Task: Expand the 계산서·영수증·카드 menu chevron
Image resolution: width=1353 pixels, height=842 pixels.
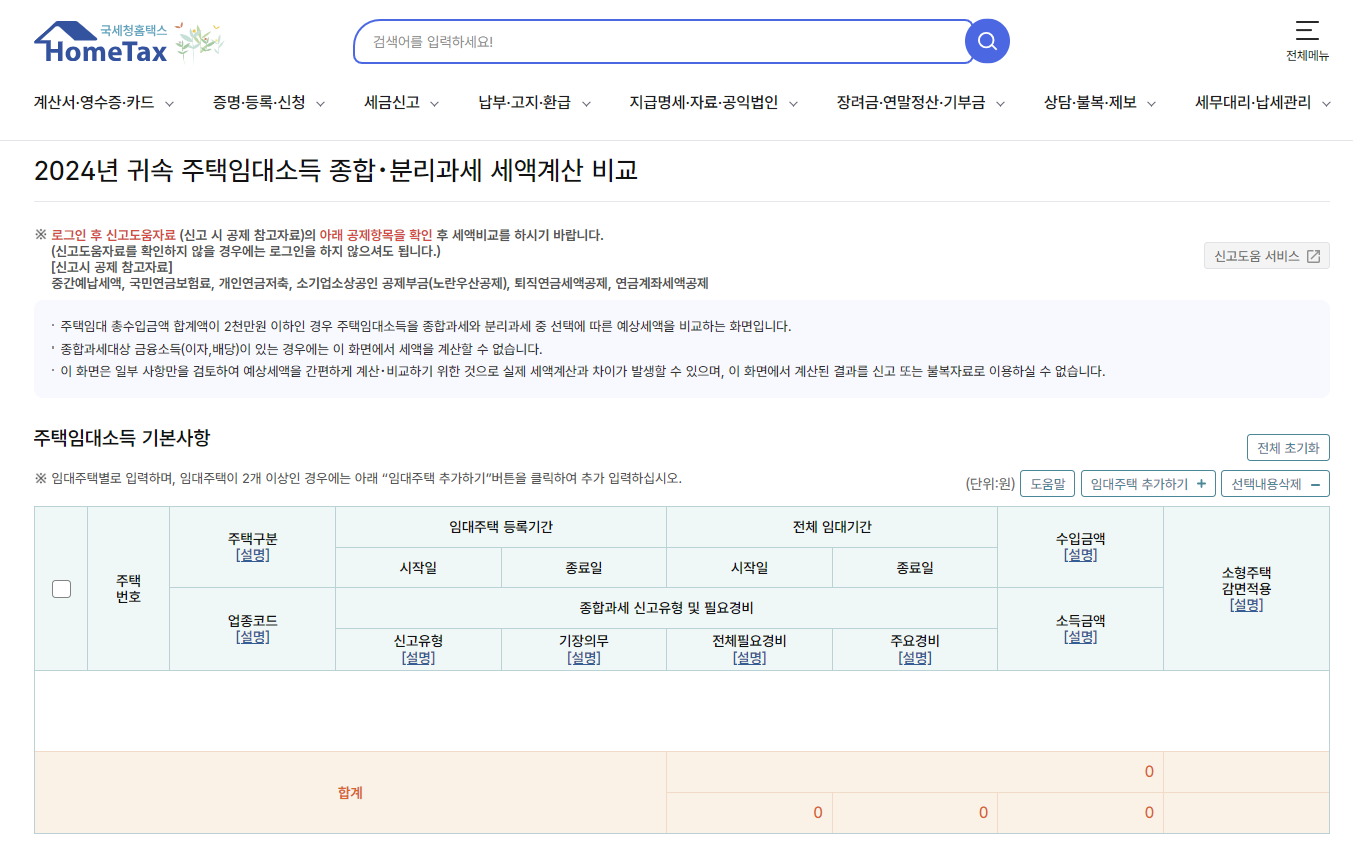Action: [x=169, y=103]
